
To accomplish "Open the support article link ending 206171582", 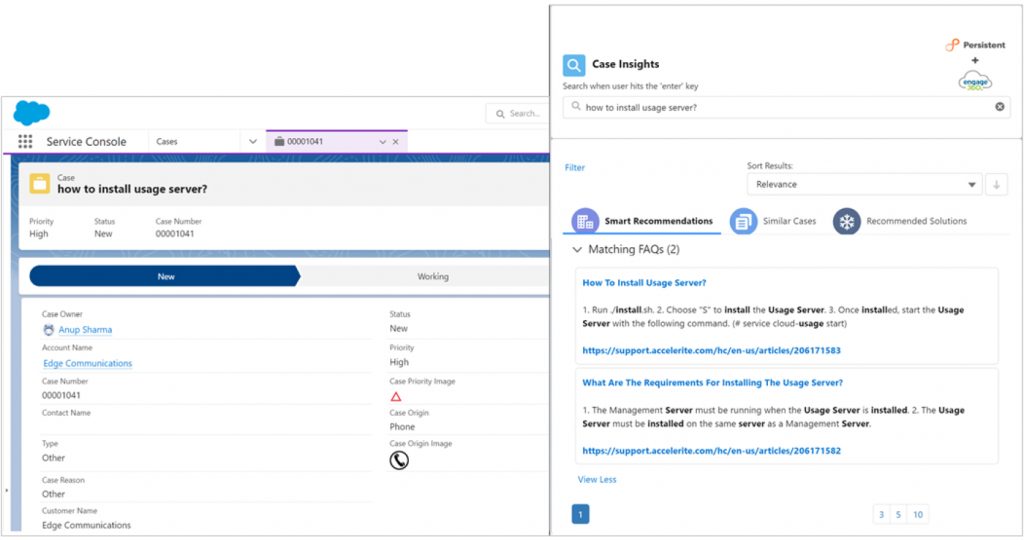I will [711, 451].
